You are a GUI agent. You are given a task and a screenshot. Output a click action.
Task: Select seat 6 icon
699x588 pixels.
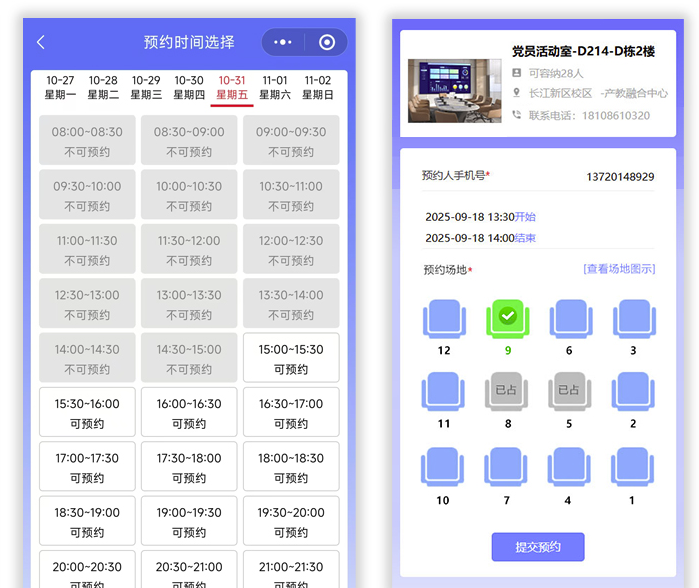point(569,320)
